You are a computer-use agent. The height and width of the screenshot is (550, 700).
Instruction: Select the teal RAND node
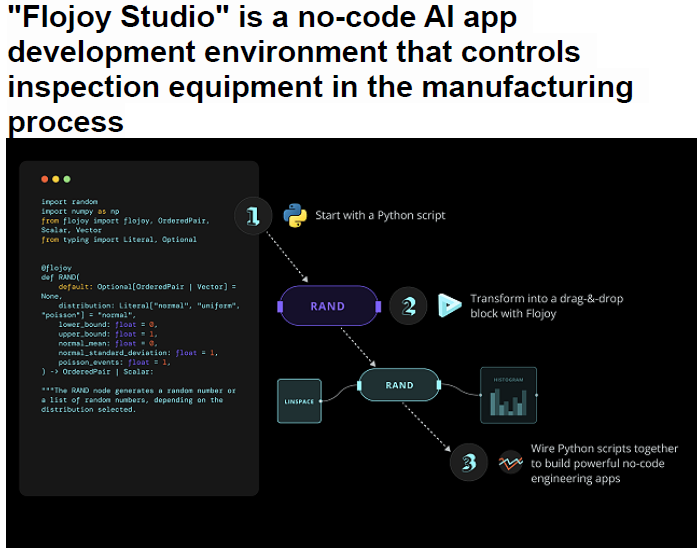point(399,385)
